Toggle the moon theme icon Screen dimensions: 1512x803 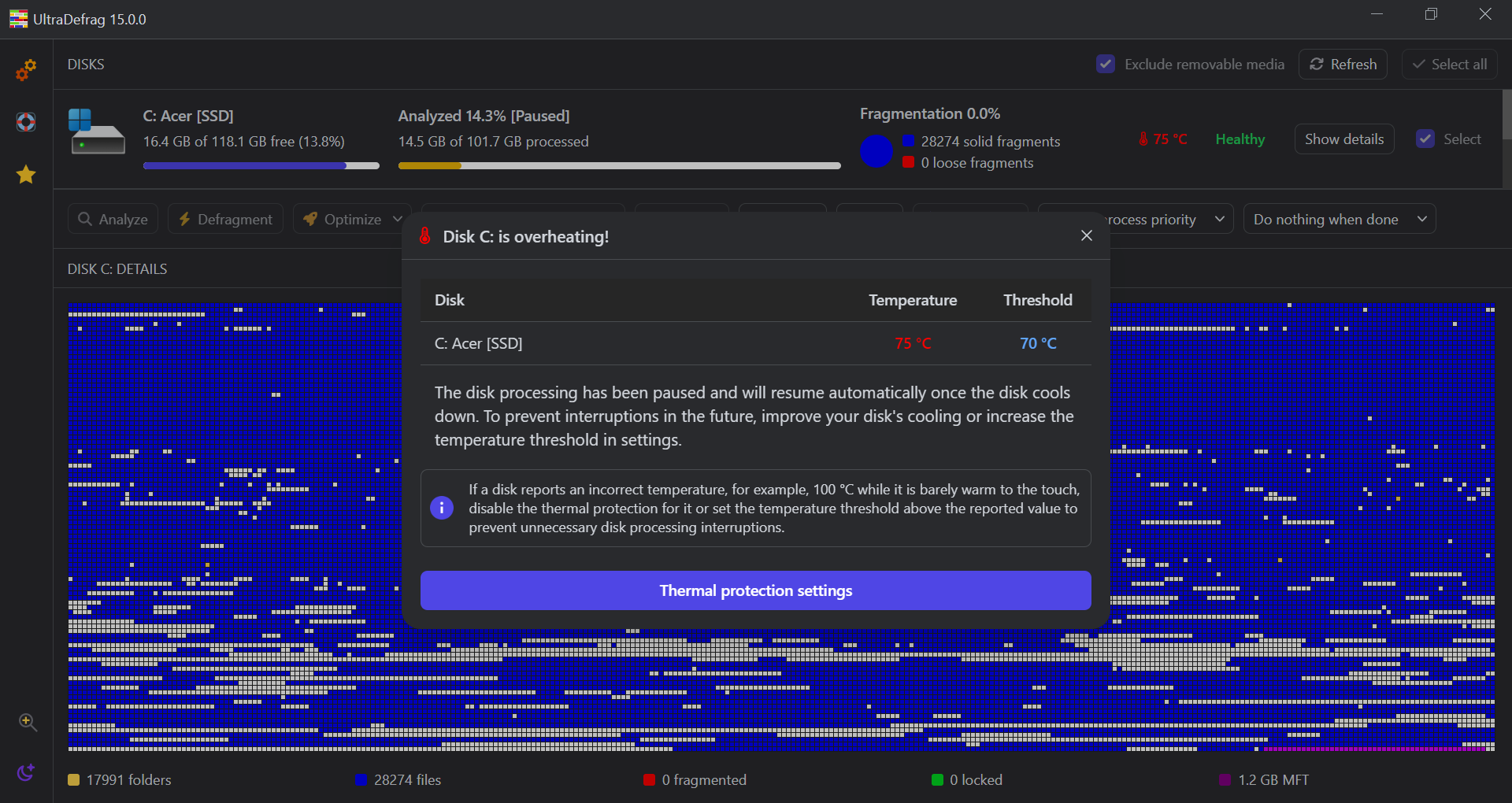pos(26,772)
